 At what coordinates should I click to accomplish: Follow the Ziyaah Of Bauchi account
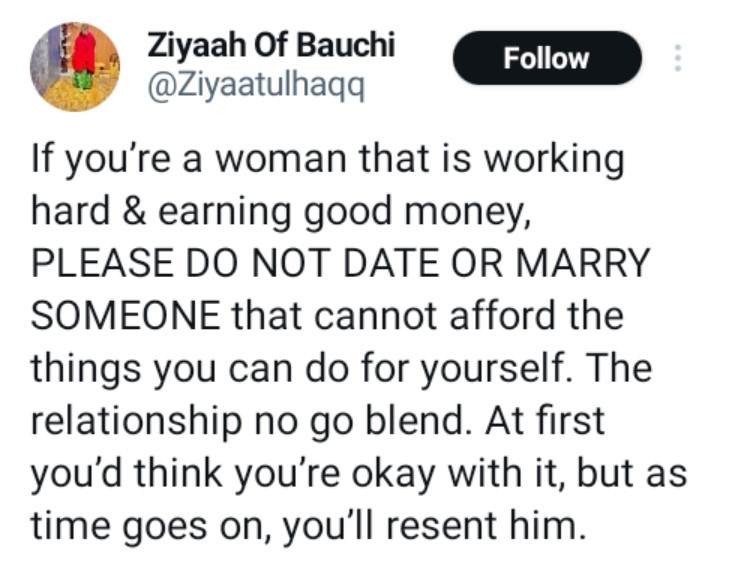coord(547,58)
